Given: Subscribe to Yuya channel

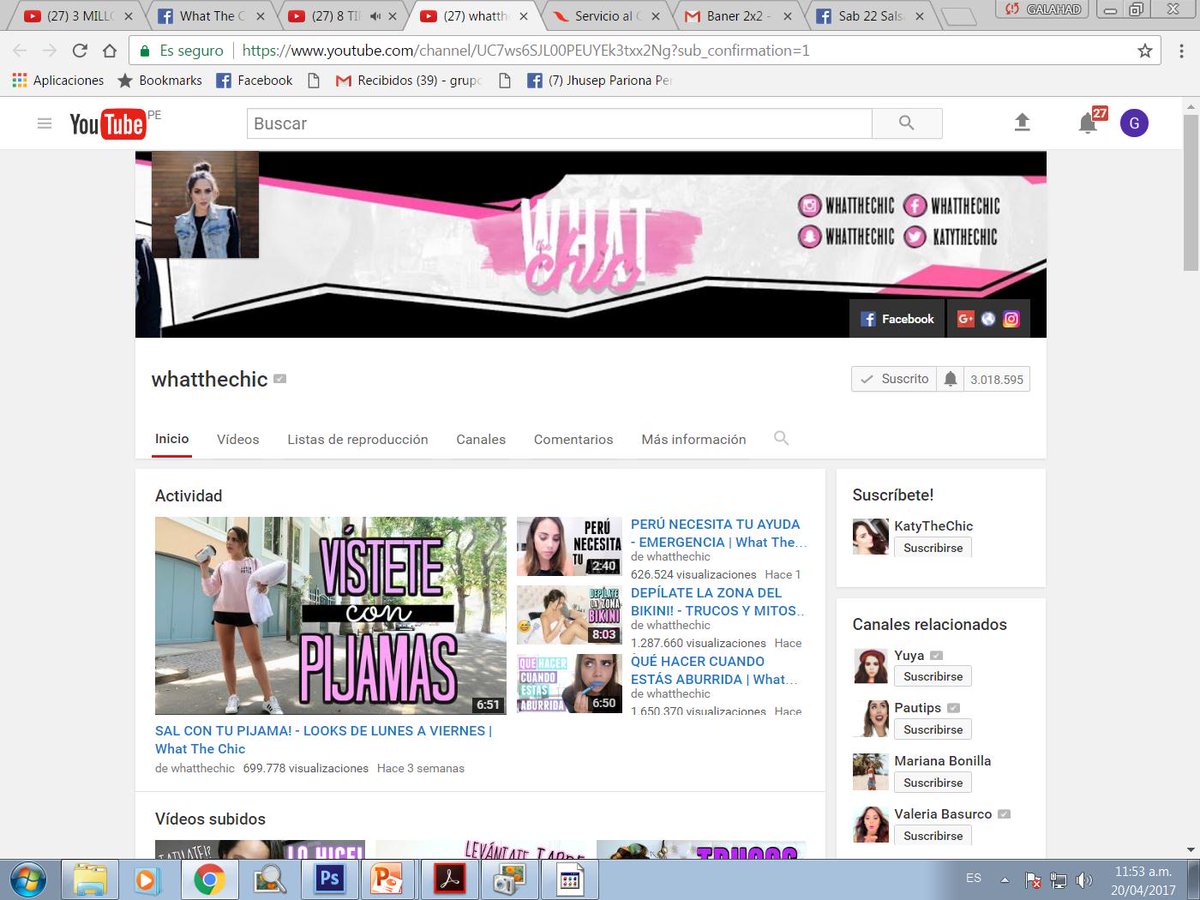Looking at the screenshot, I should pyautogui.click(x=933, y=676).
